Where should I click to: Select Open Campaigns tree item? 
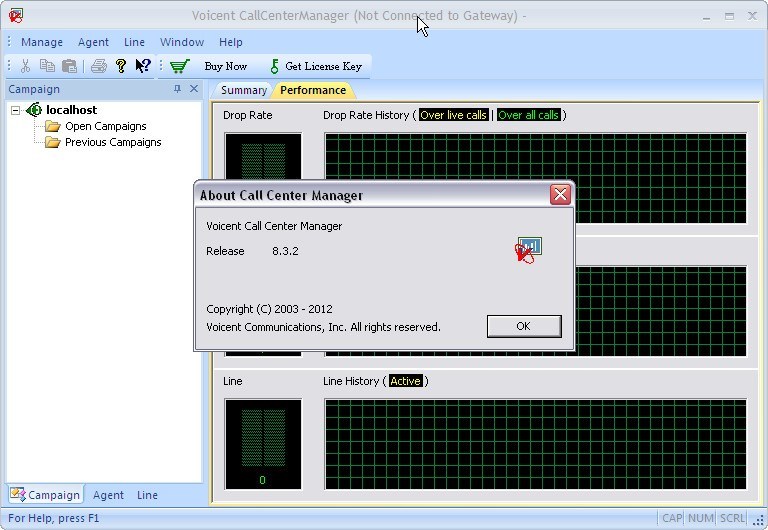(x=106, y=126)
